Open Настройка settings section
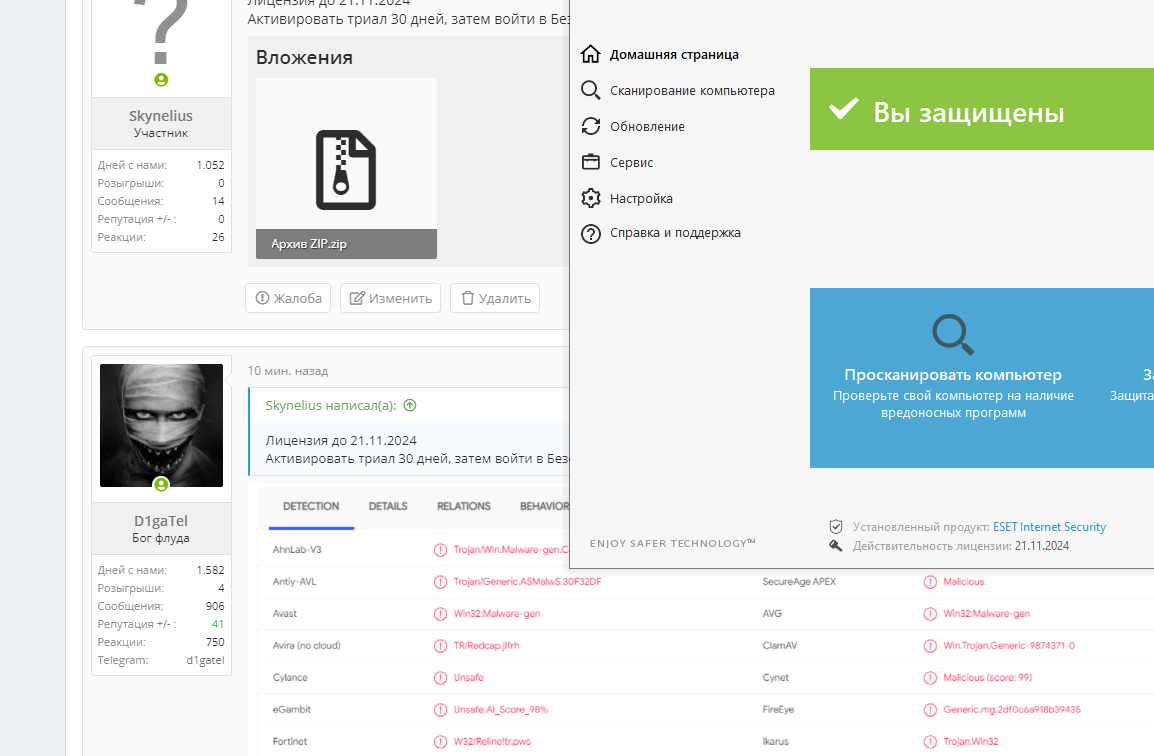Image resolution: width=1154 pixels, height=756 pixels. (641, 199)
